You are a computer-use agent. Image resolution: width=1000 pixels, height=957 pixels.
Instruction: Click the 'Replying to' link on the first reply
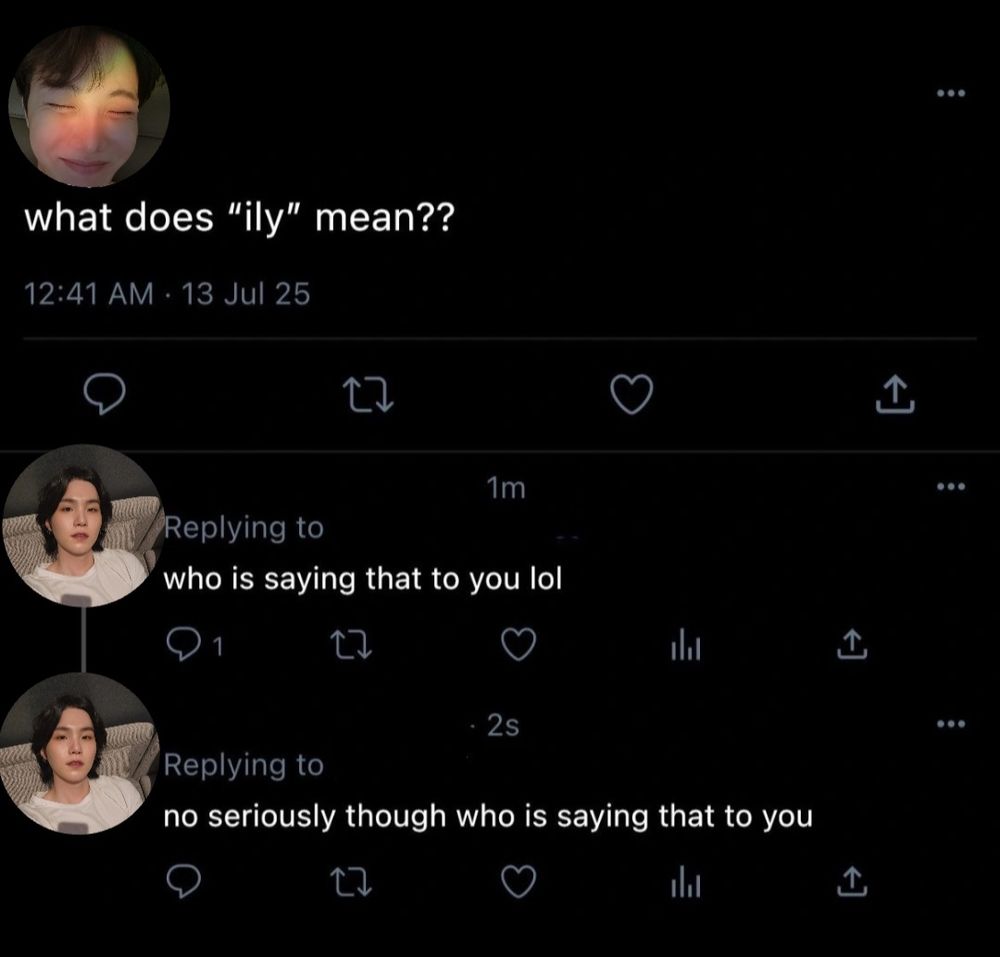click(x=245, y=527)
